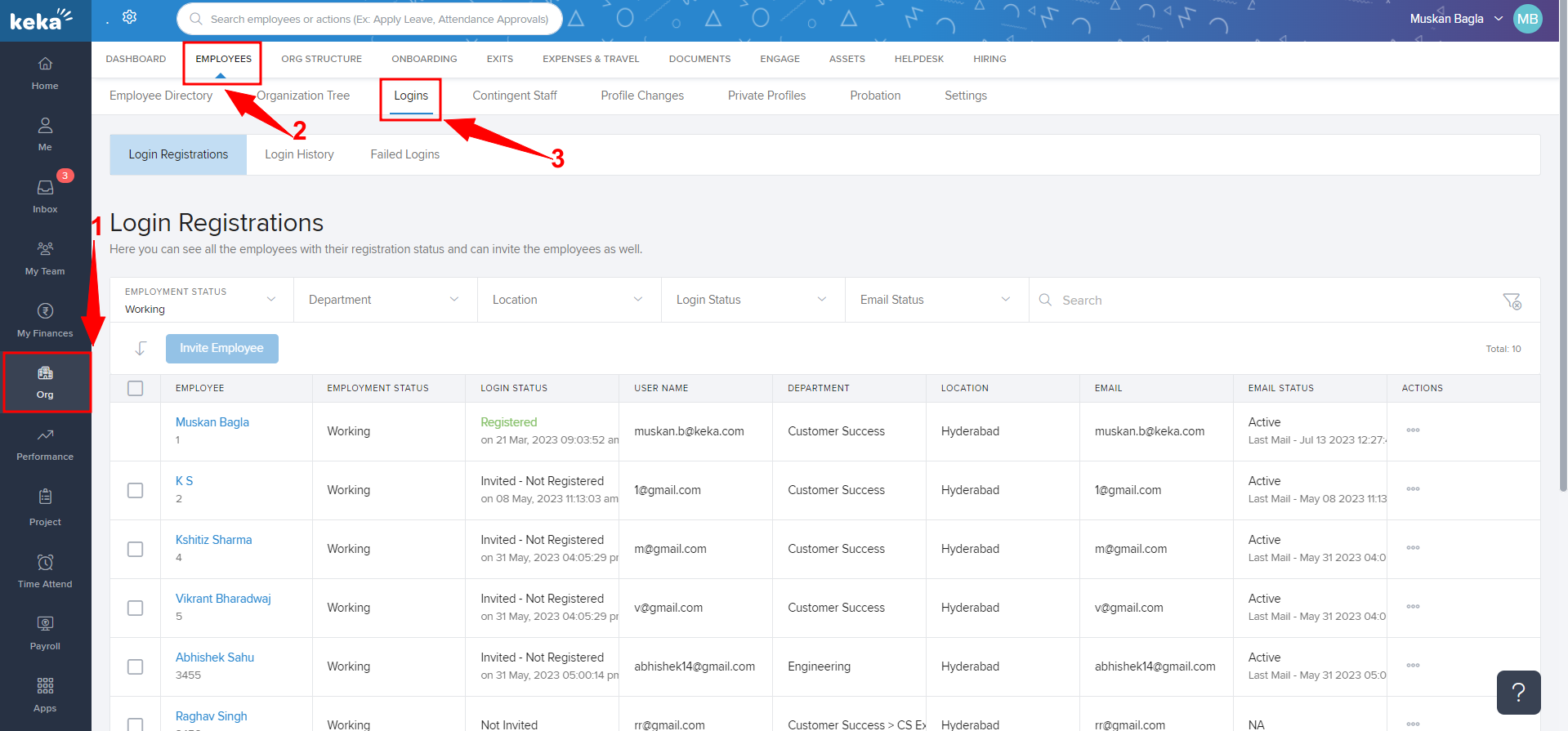Open actions menu for Muskan Bagla row
The width and height of the screenshot is (1568, 731).
pyautogui.click(x=1413, y=430)
